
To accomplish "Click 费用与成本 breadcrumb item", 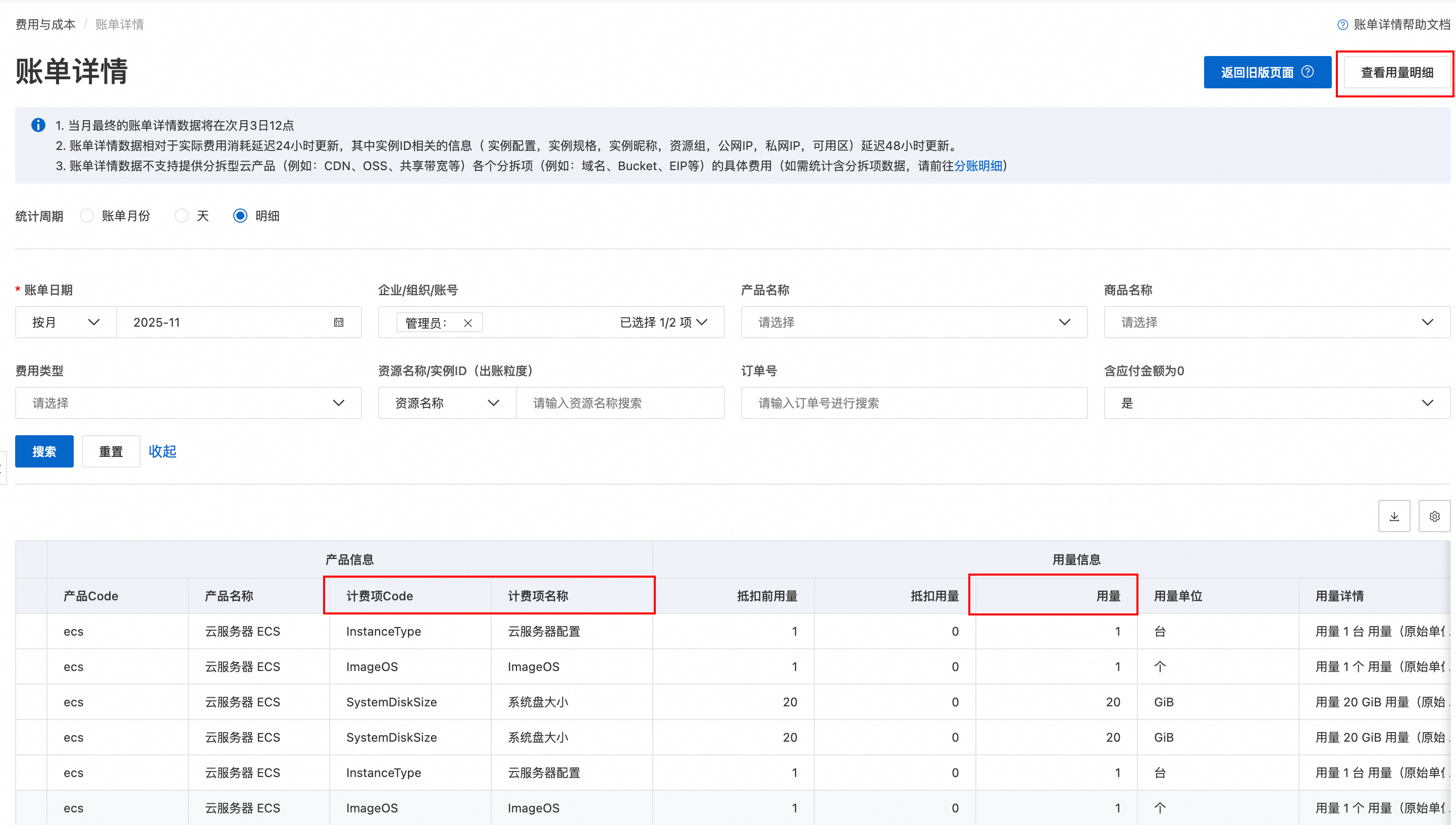I will click(45, 24).
